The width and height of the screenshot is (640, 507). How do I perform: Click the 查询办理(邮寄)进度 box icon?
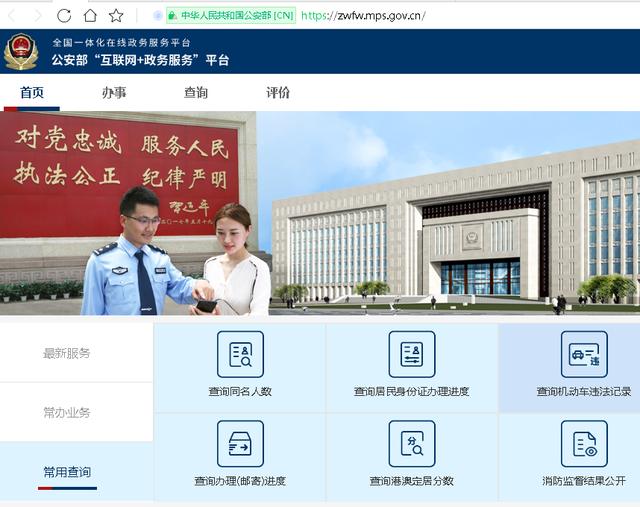coord(240,444)
